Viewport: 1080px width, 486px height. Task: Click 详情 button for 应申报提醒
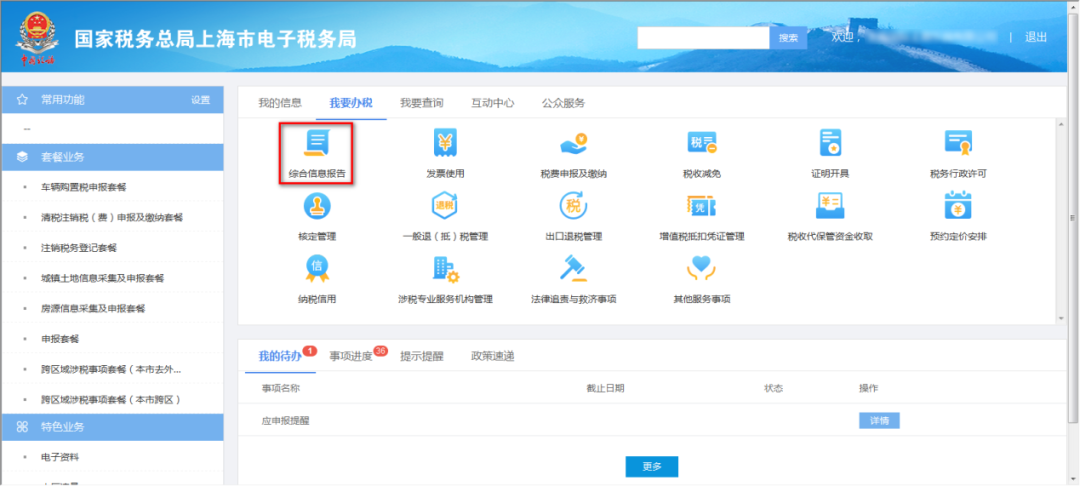pyautogui.click(x=879, y=420)
